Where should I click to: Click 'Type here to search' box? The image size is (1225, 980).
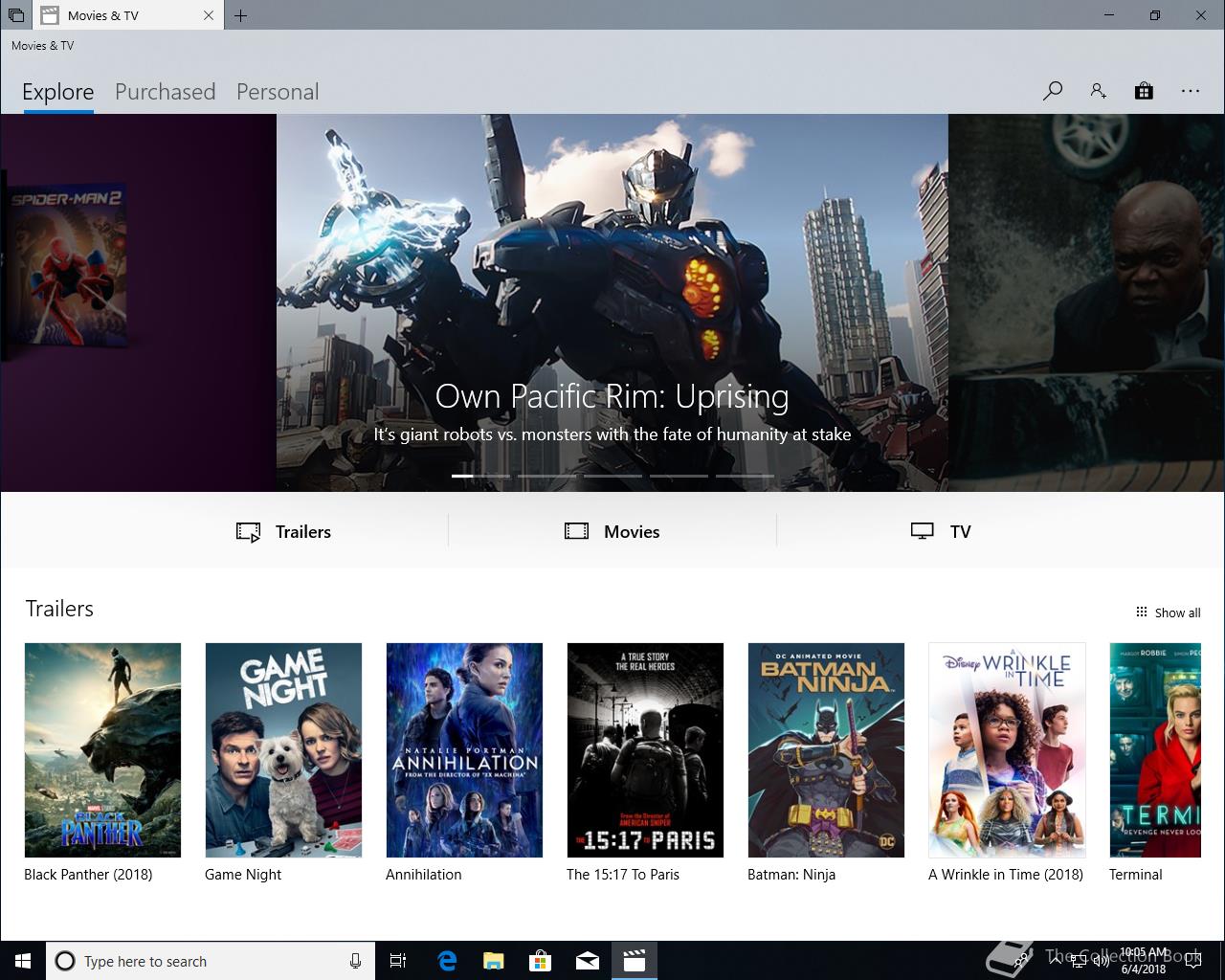209,961
